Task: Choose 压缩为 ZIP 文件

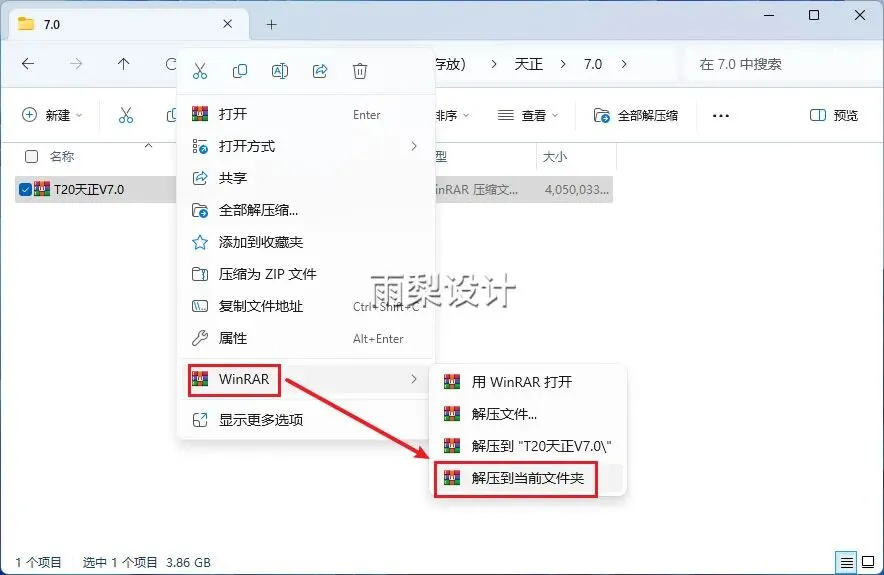Action: coord(306,274)
